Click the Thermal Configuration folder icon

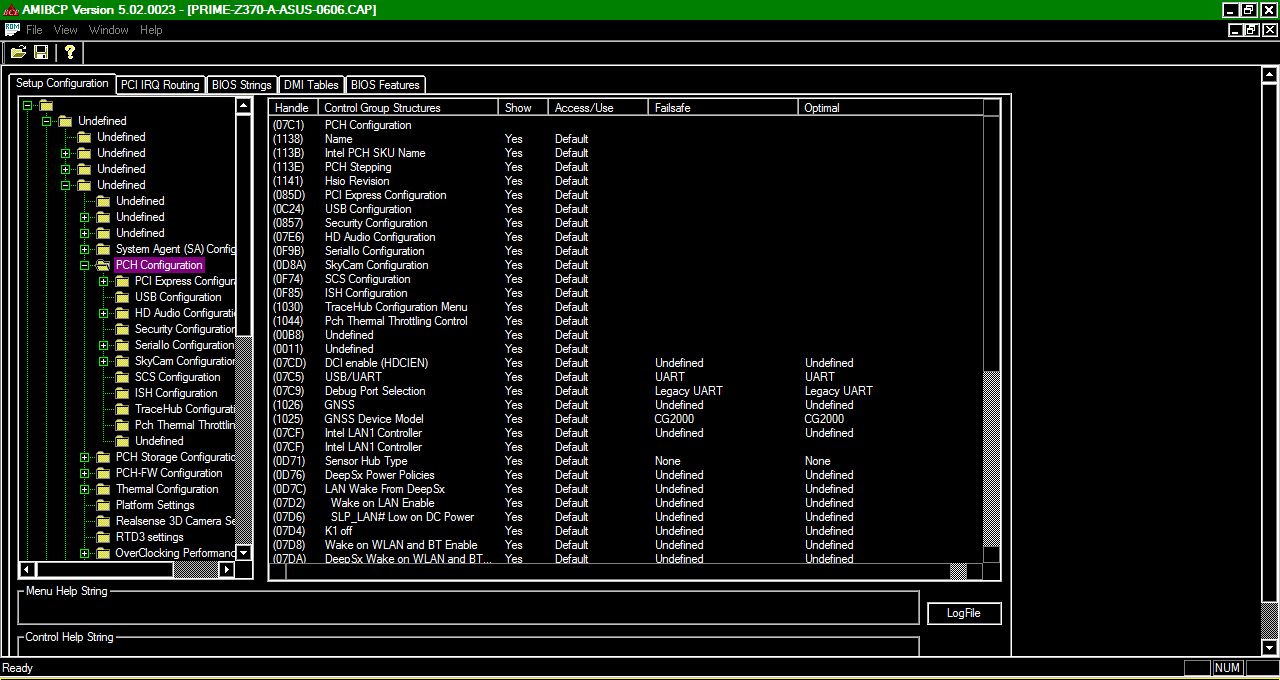point(102,489)
